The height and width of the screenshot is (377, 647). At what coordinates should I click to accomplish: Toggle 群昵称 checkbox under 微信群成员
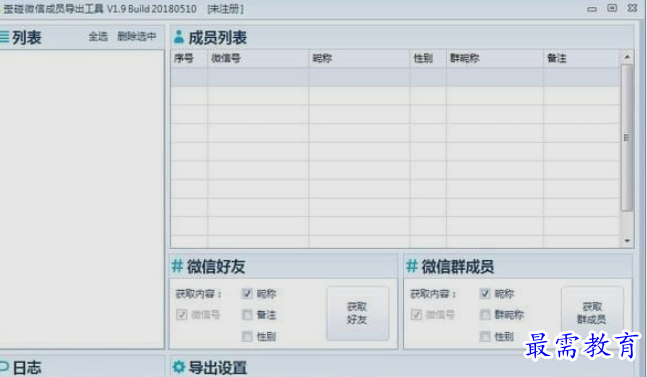485,315
